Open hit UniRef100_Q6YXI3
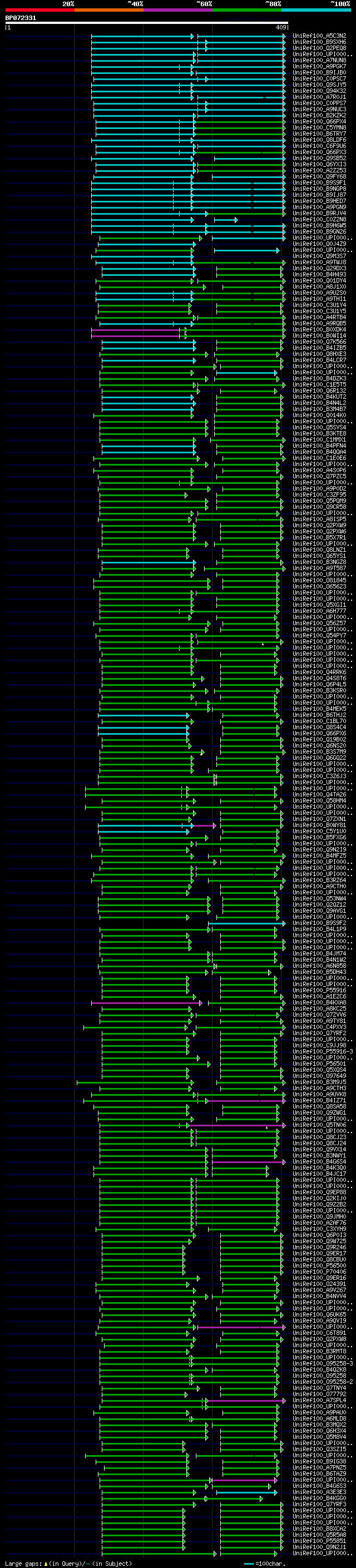 (x=319, y=164)
